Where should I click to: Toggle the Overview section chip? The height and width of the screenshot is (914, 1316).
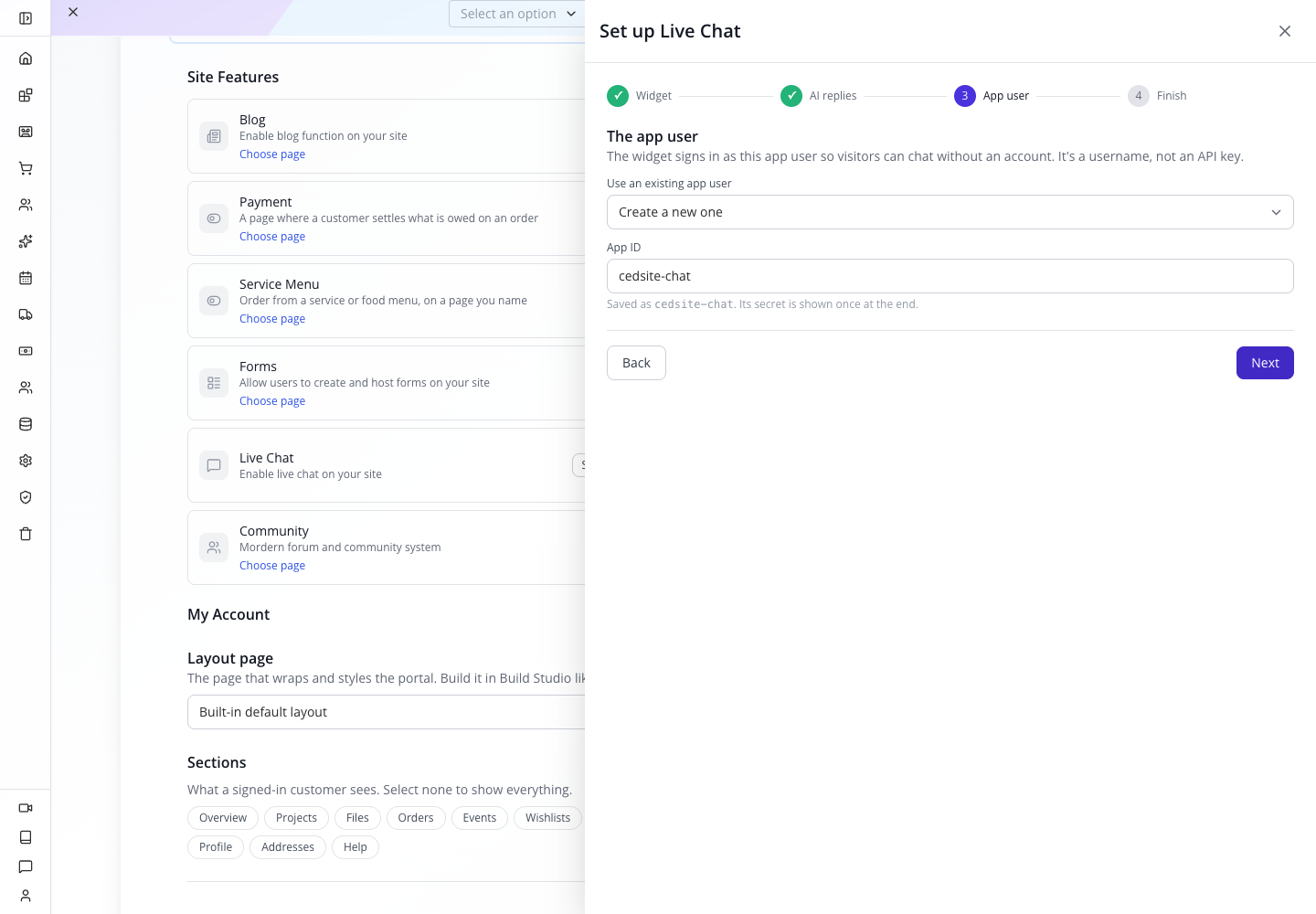[x=223, y=818]
